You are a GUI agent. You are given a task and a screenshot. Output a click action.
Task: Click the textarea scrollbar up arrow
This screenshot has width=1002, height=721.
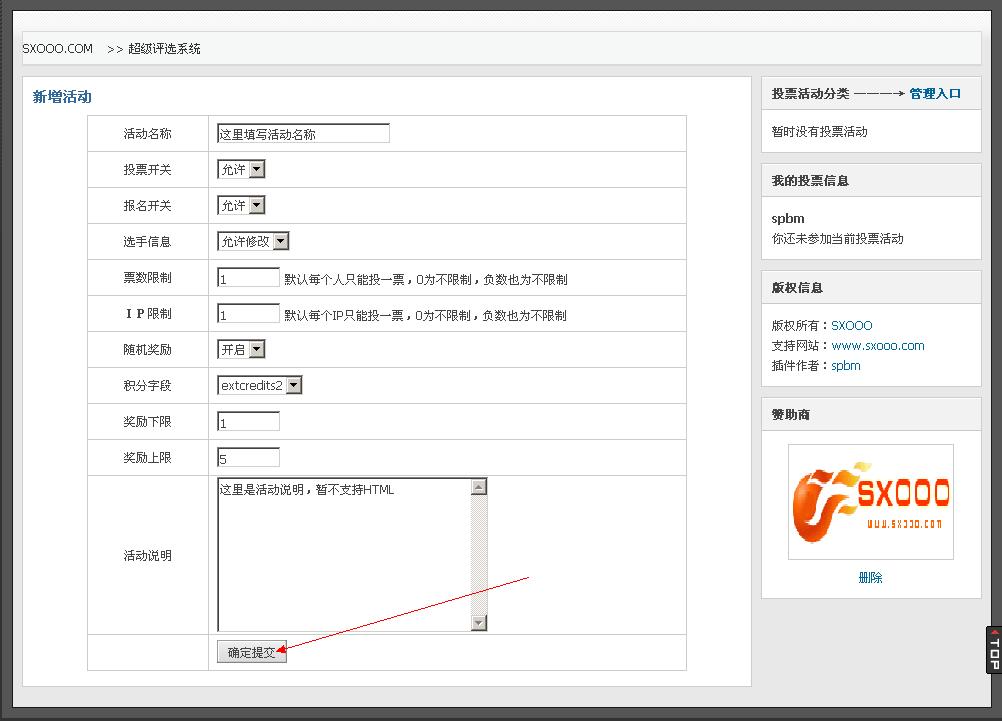[479, 485]
